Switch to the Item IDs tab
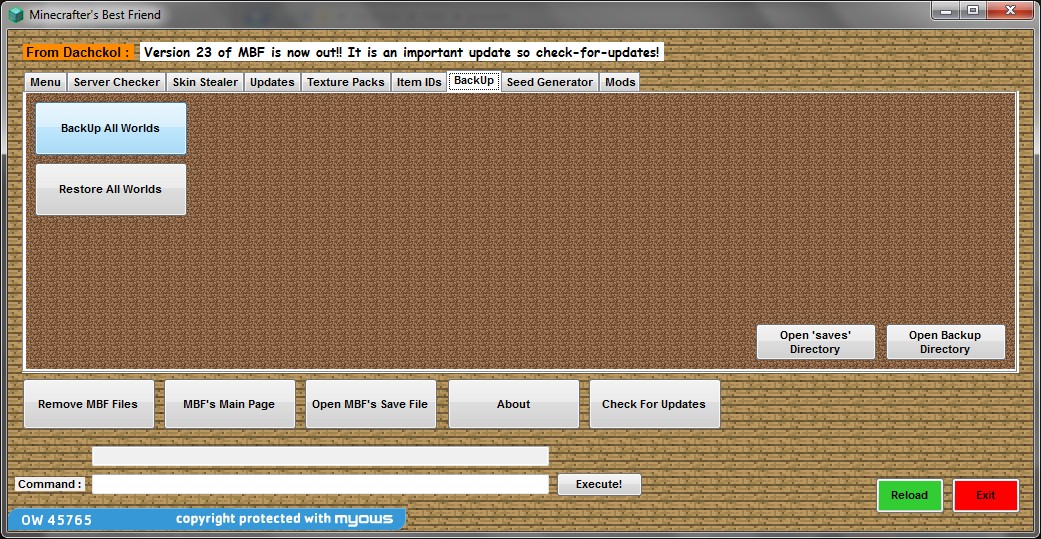This screenshot has height=539, width=1041. (x=419, y=82)
